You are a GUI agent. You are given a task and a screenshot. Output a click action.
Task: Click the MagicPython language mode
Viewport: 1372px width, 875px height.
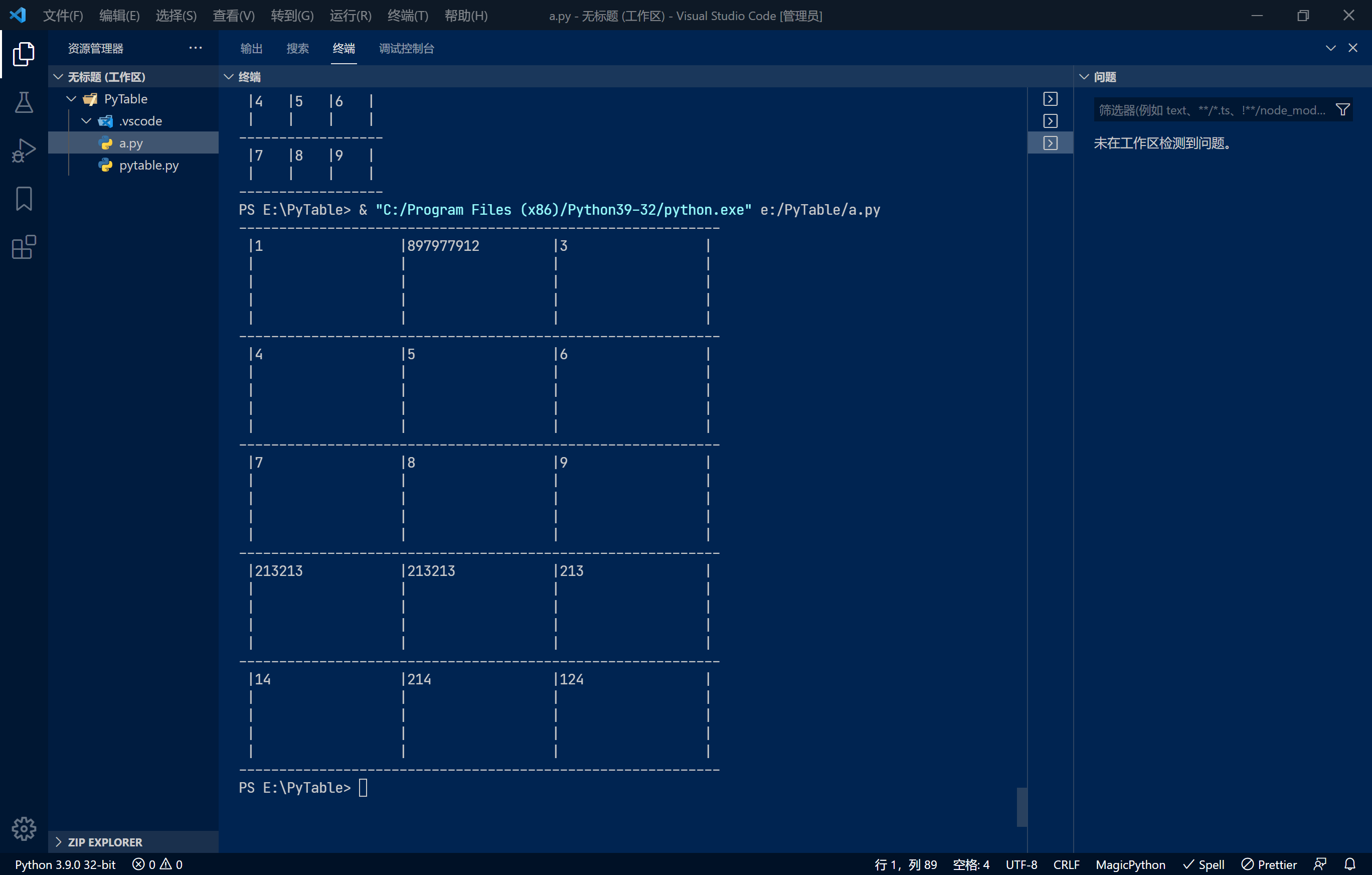[x=1130, y=864]
